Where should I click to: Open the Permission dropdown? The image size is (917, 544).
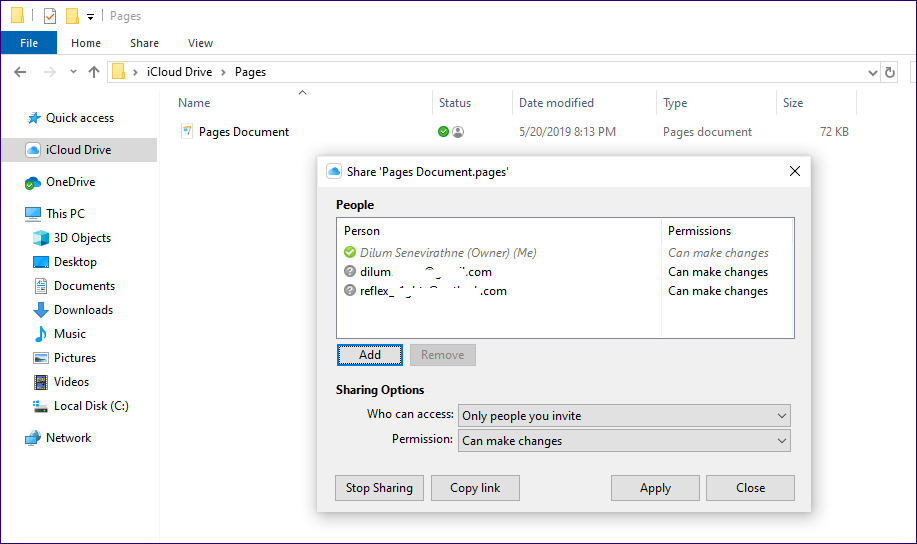point(624,441)
